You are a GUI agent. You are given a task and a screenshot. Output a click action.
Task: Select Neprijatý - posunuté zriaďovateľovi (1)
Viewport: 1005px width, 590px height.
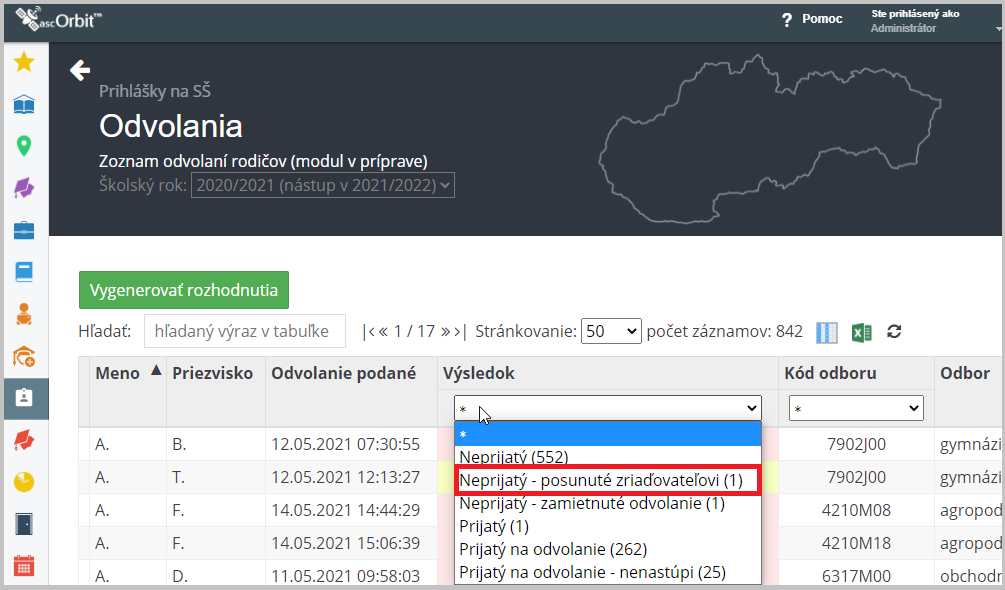(608, 480)
